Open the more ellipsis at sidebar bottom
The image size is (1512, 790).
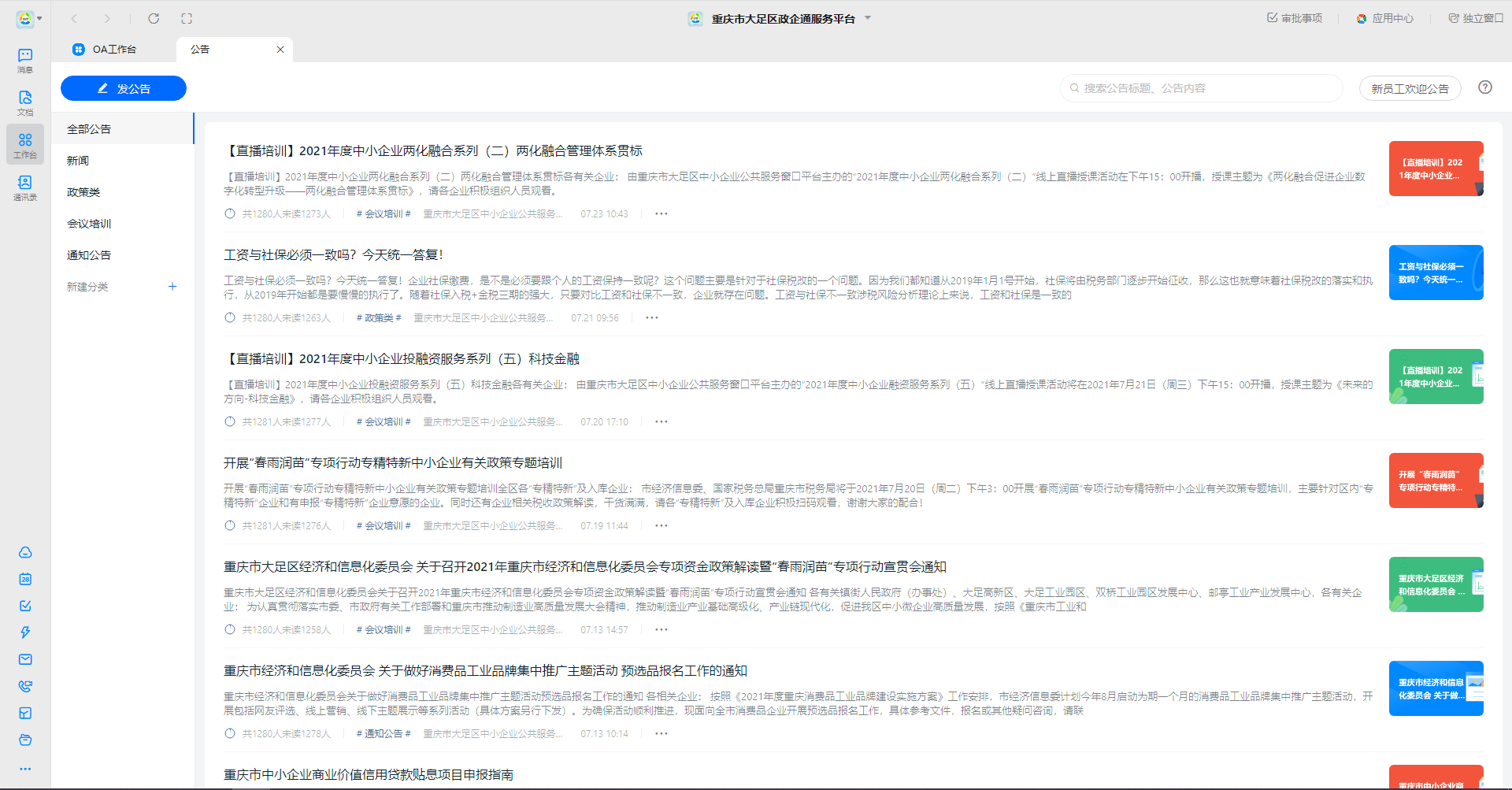click(25, 769)
